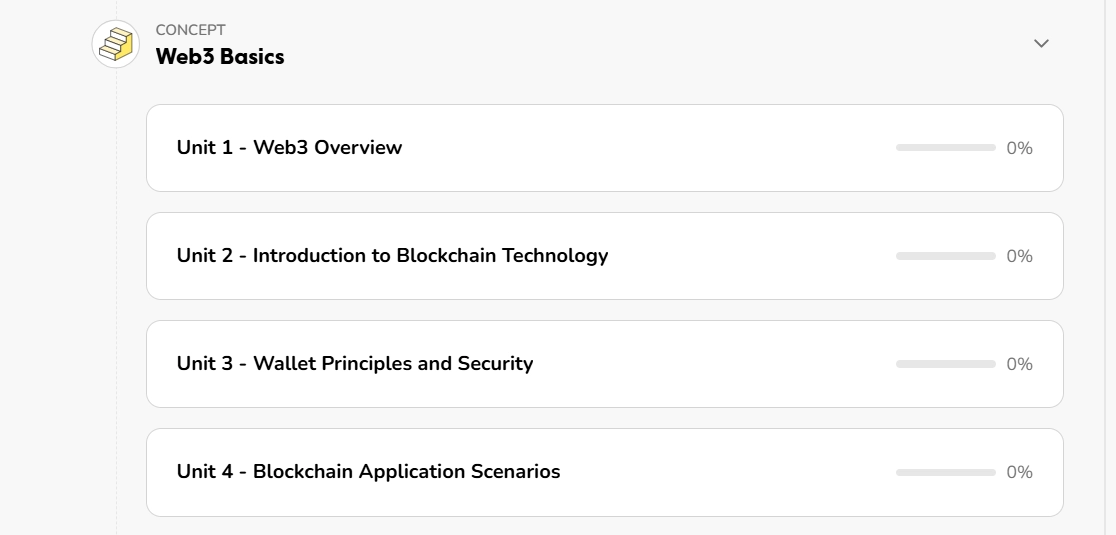Click the progress bar for Unit 2
This screenshot has width=1116, height=535.
point(945,256)
